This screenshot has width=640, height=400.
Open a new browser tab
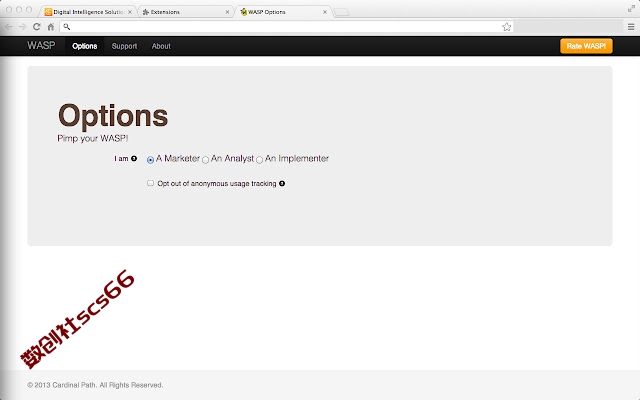click(x=342, y=12)
